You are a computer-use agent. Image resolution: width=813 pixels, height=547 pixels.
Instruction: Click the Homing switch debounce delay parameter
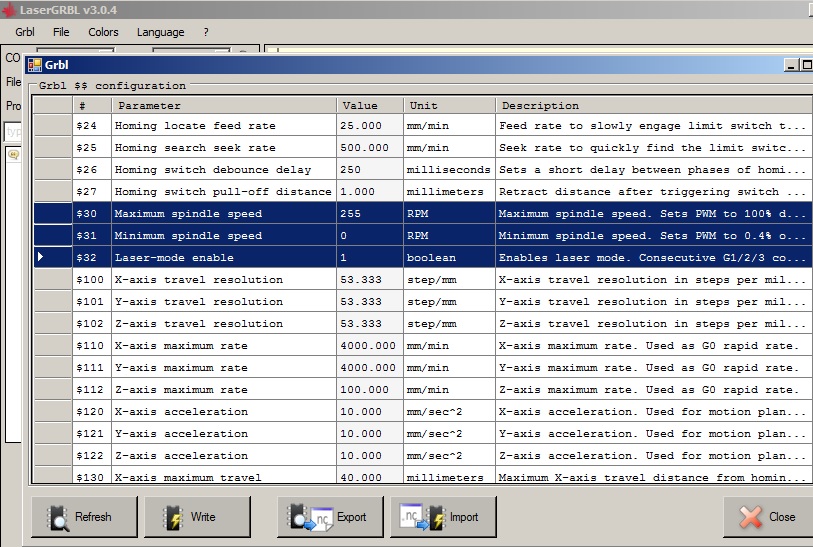[224, 170]
